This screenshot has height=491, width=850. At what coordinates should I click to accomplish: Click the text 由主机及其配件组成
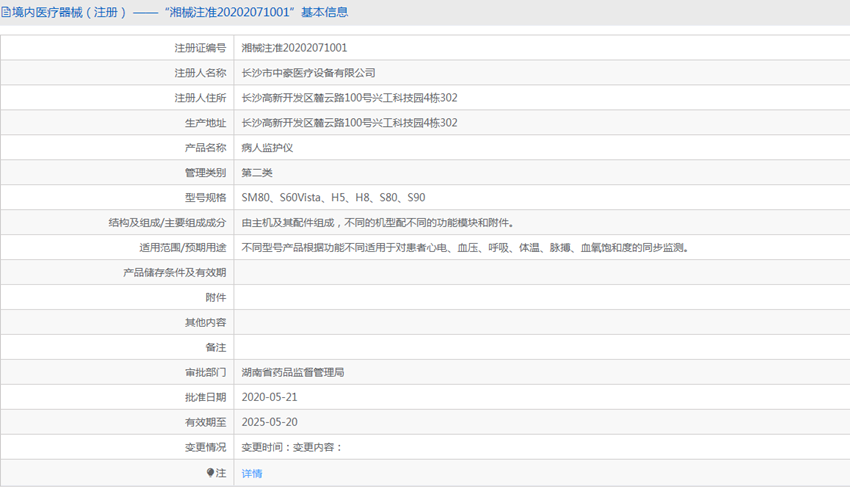click(x=287, y=222)
